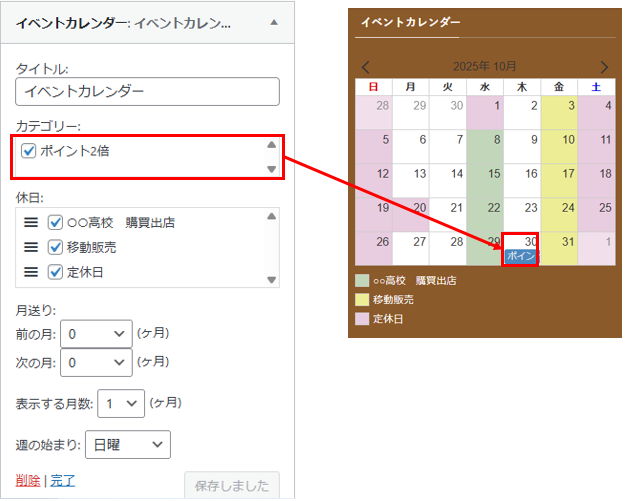Open the 週の始まり dropdown
Screen dimensions: 625x501
coord(126,444)
